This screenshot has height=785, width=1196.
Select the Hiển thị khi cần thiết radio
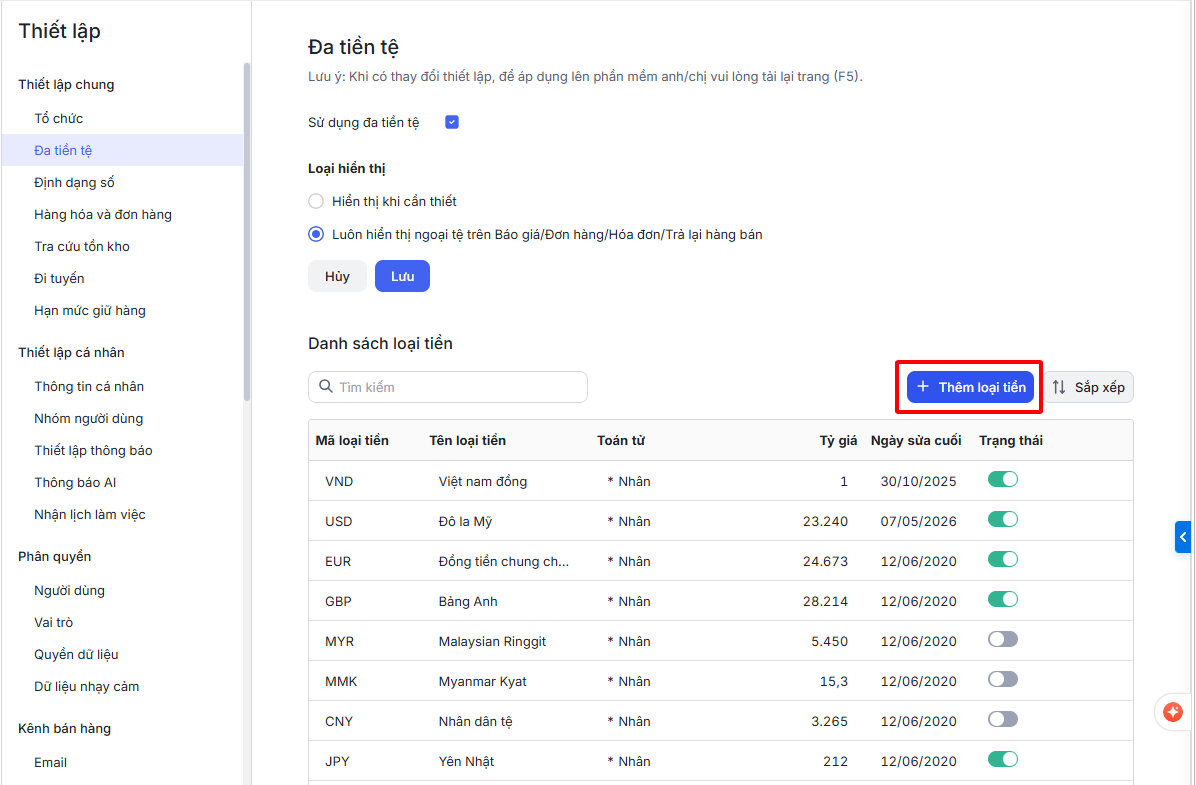pos(316,201)
